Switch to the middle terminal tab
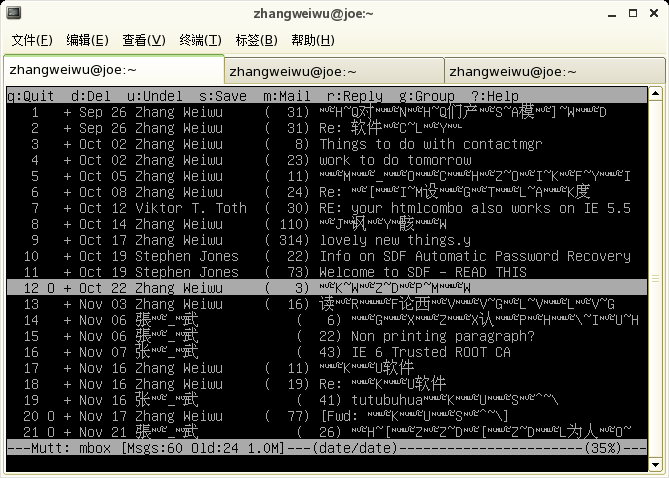Viewport: 669px width, 478px height. 334,71
